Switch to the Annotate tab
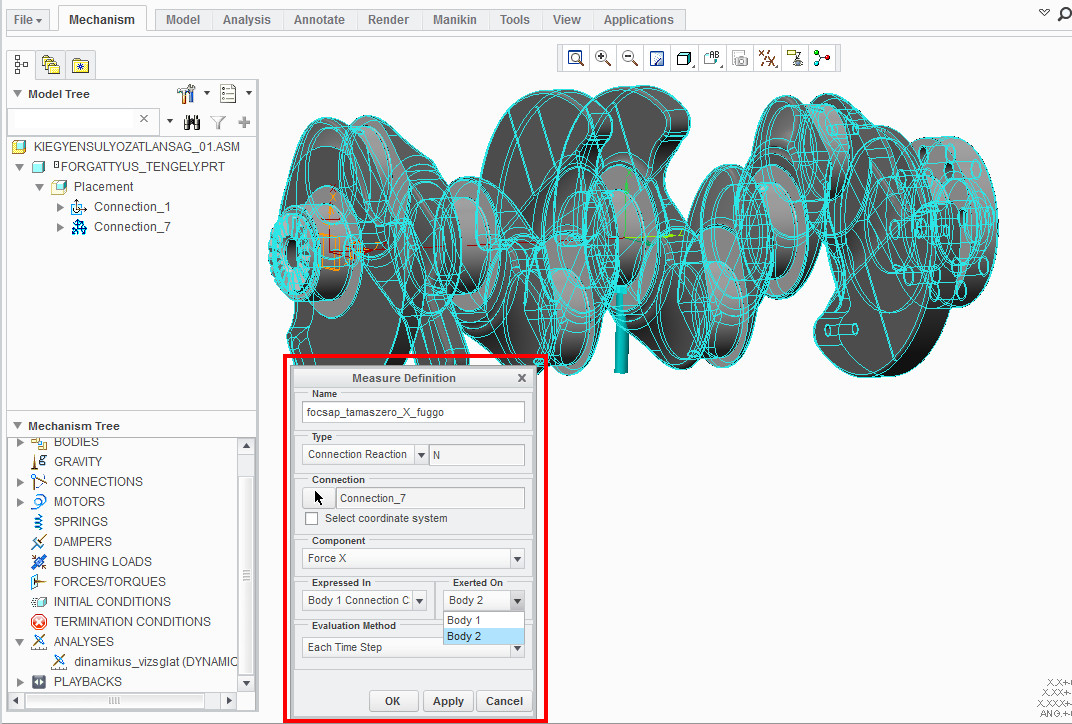The width and height of the screenshot is (1072, 724). tap(319, 20)
